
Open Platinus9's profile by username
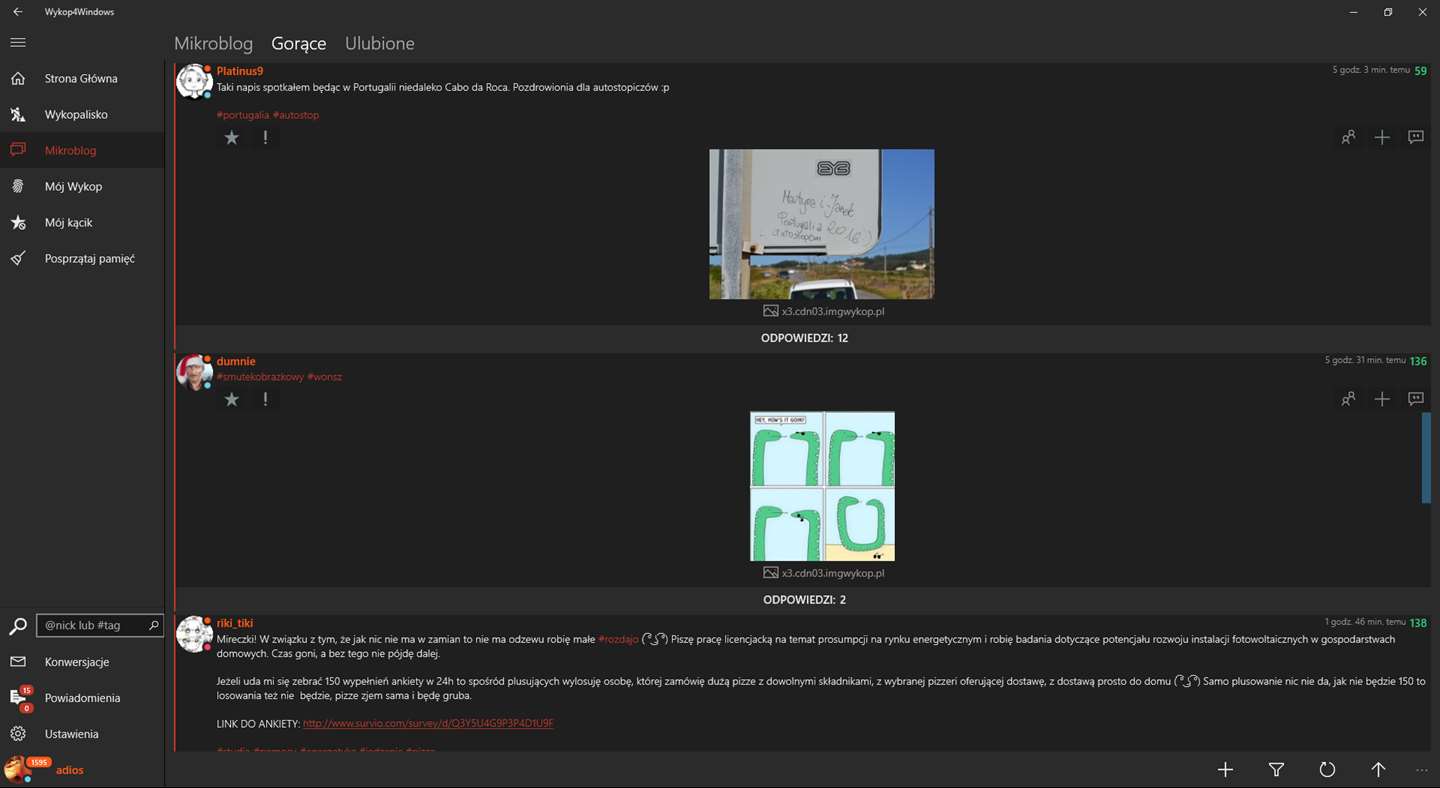click(240, 71)
